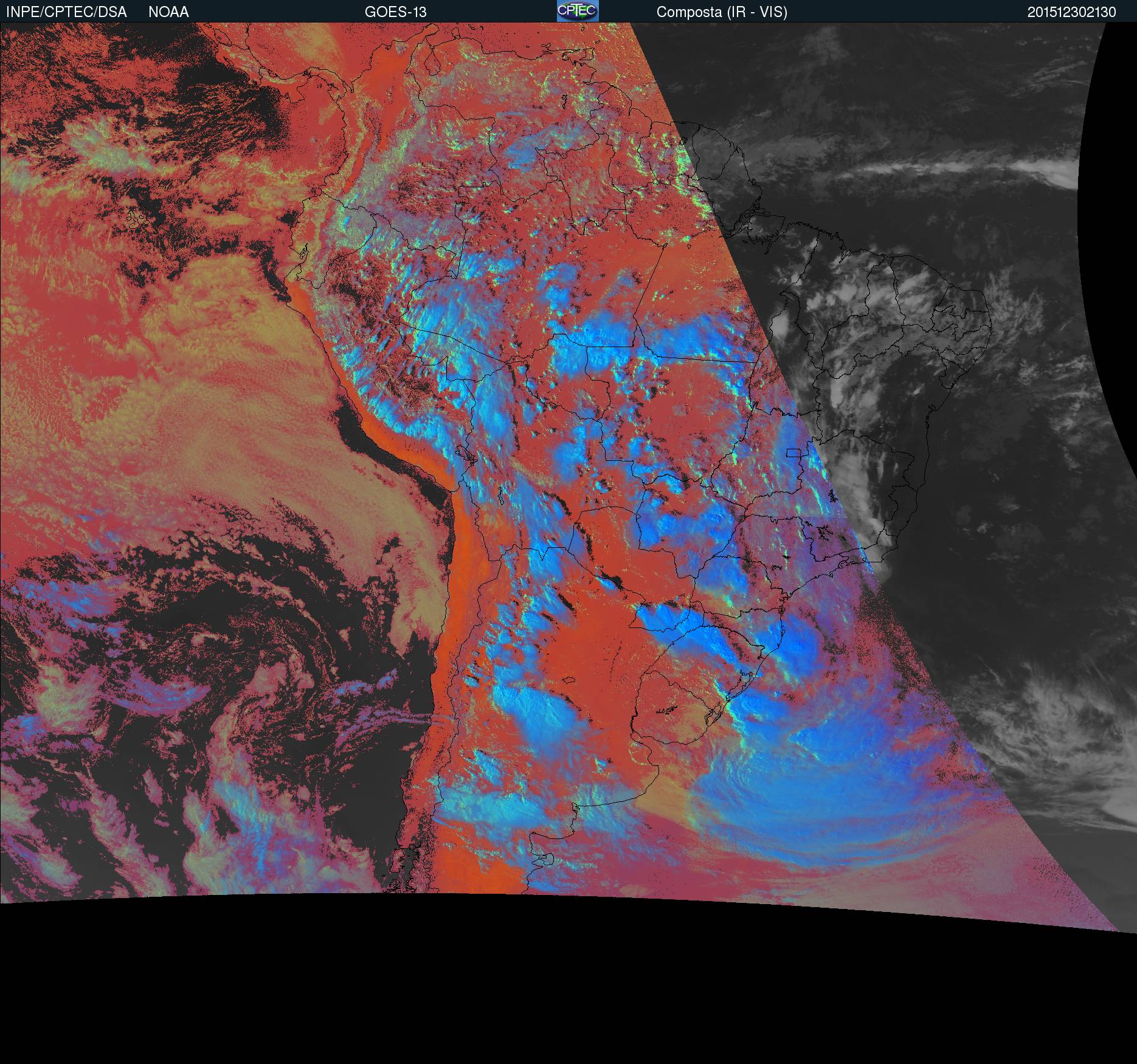The height and width of the screenshot is (1064, 1137).
Task: Click the NOAA label in the header
Action: 168,12
